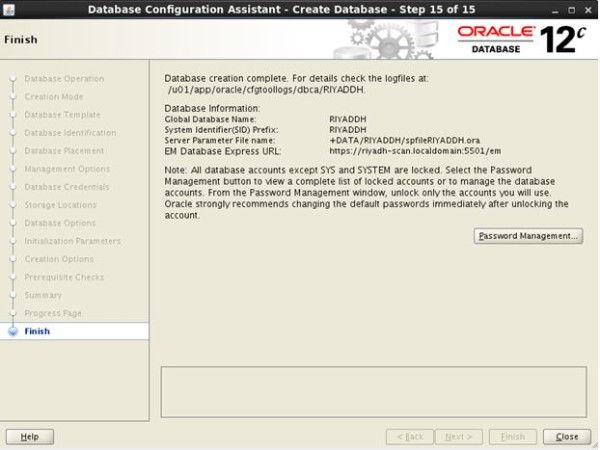Minimize the Database Configuration Assistant window
Image resolution: width=600 pixels, height=450 pixels.
coord(555,10)
